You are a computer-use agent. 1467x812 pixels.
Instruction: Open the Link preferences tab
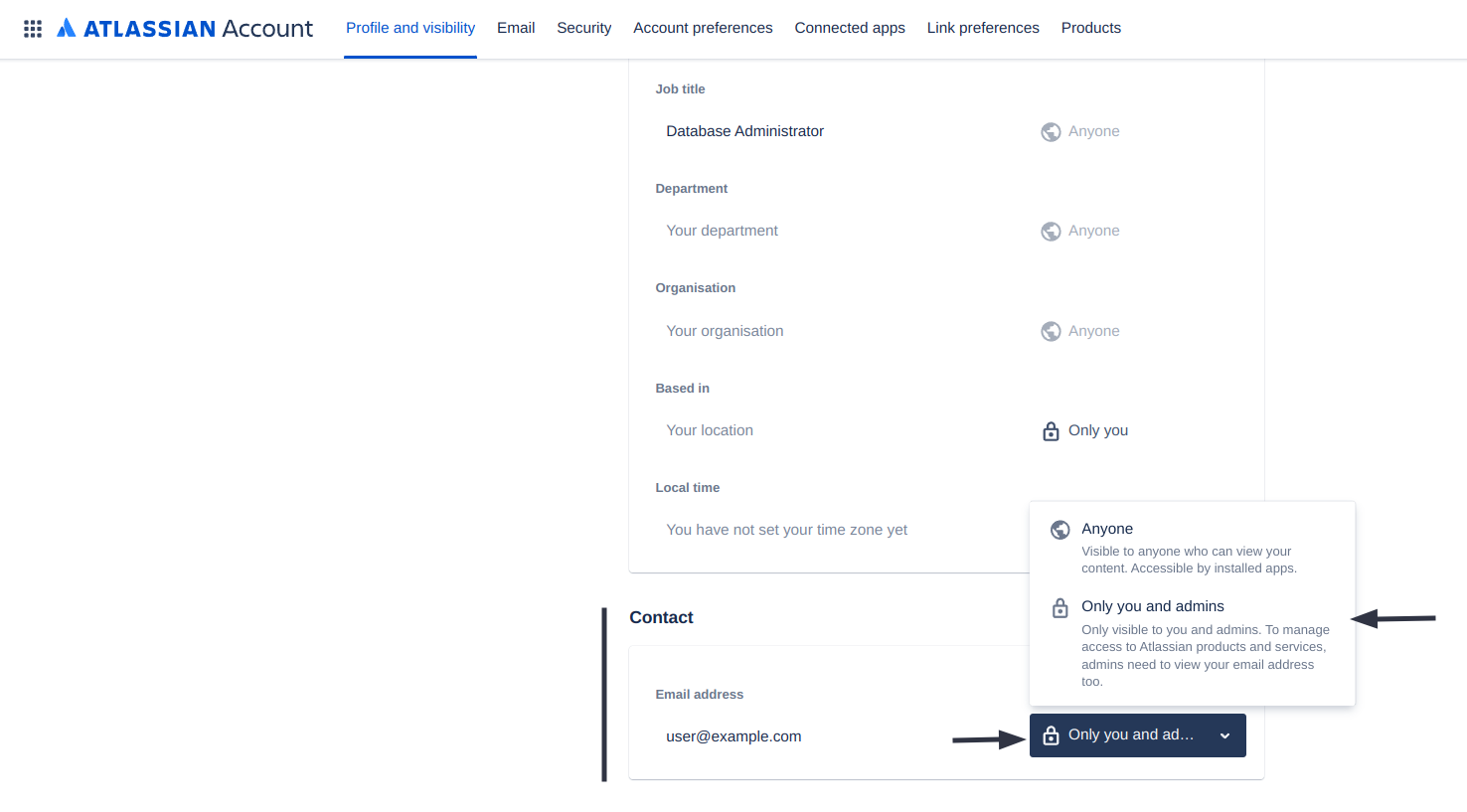[x=983, y=28]
